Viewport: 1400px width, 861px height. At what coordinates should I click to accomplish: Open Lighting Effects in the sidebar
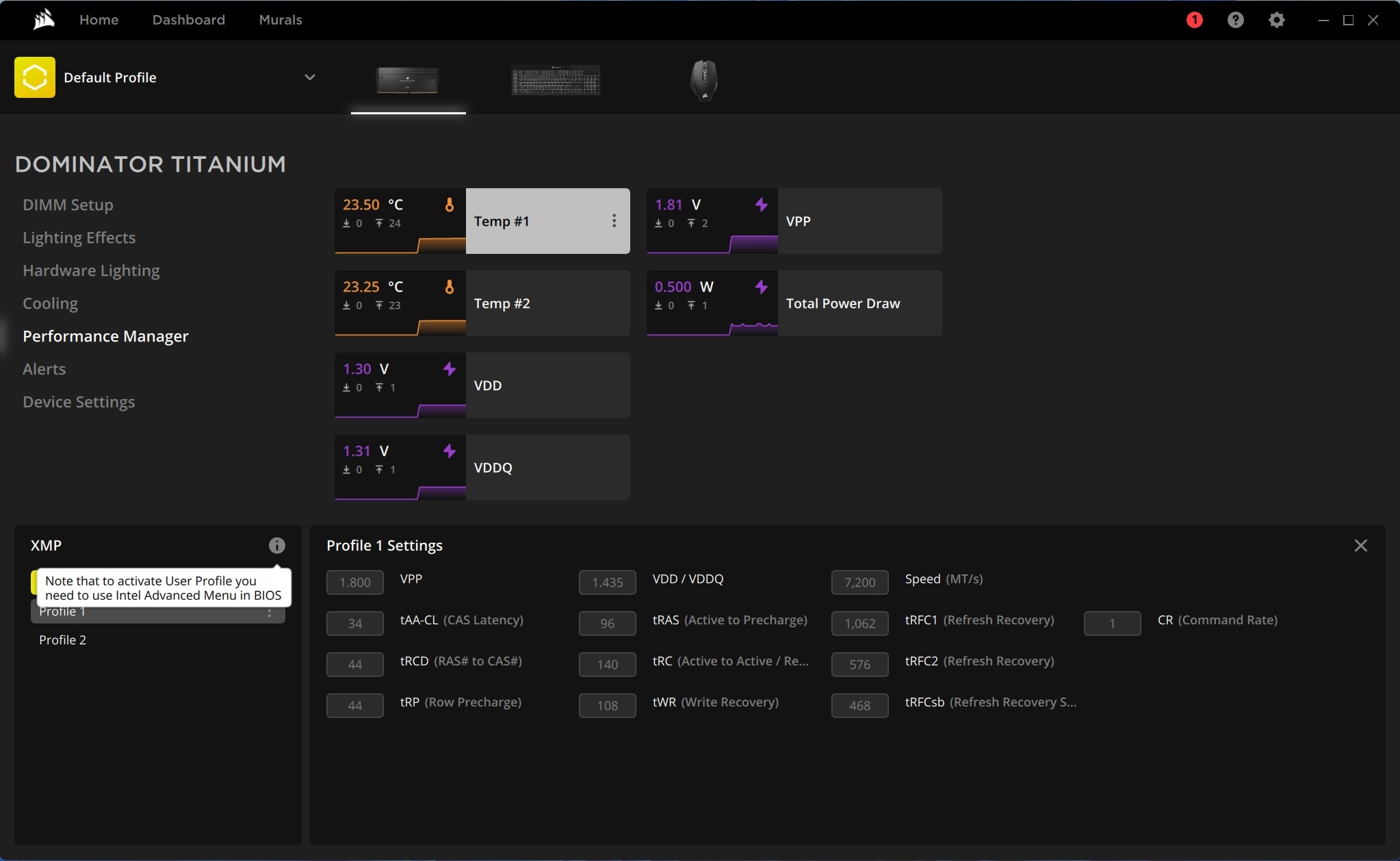[x=79, y=237]
